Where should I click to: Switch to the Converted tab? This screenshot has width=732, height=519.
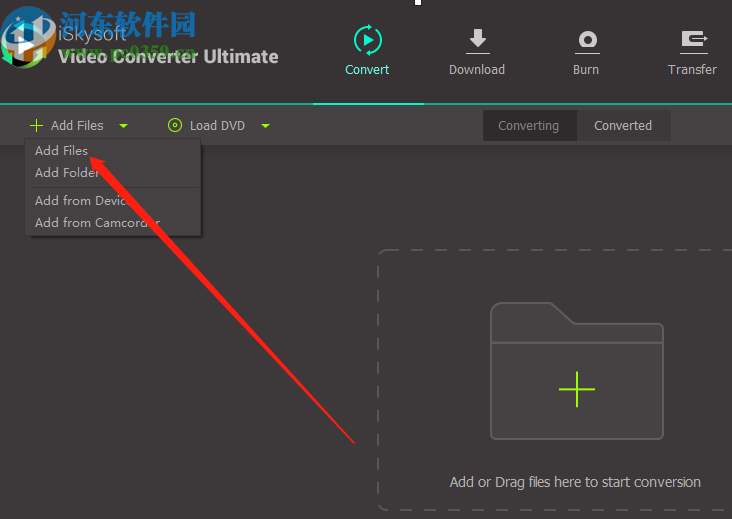[x=624, y=126]
